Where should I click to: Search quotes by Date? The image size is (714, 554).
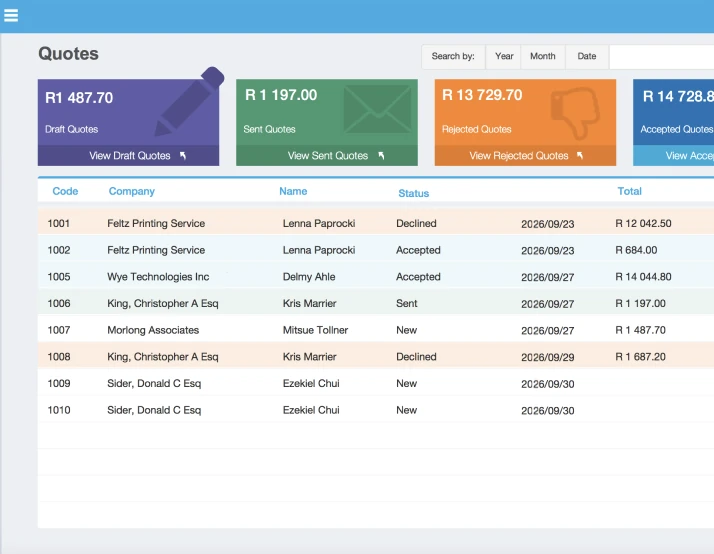586,56
